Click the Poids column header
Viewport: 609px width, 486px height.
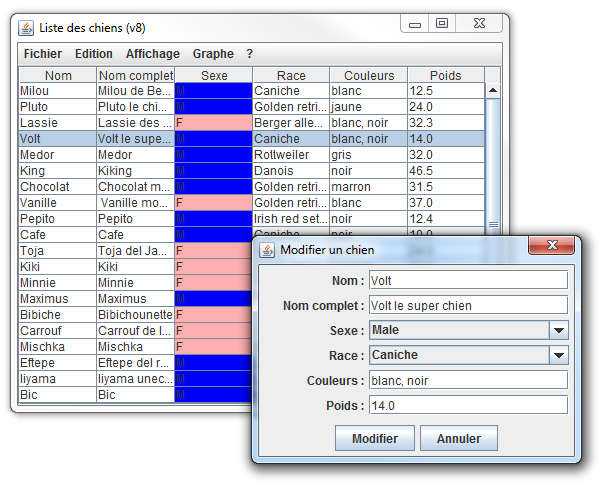445,75
